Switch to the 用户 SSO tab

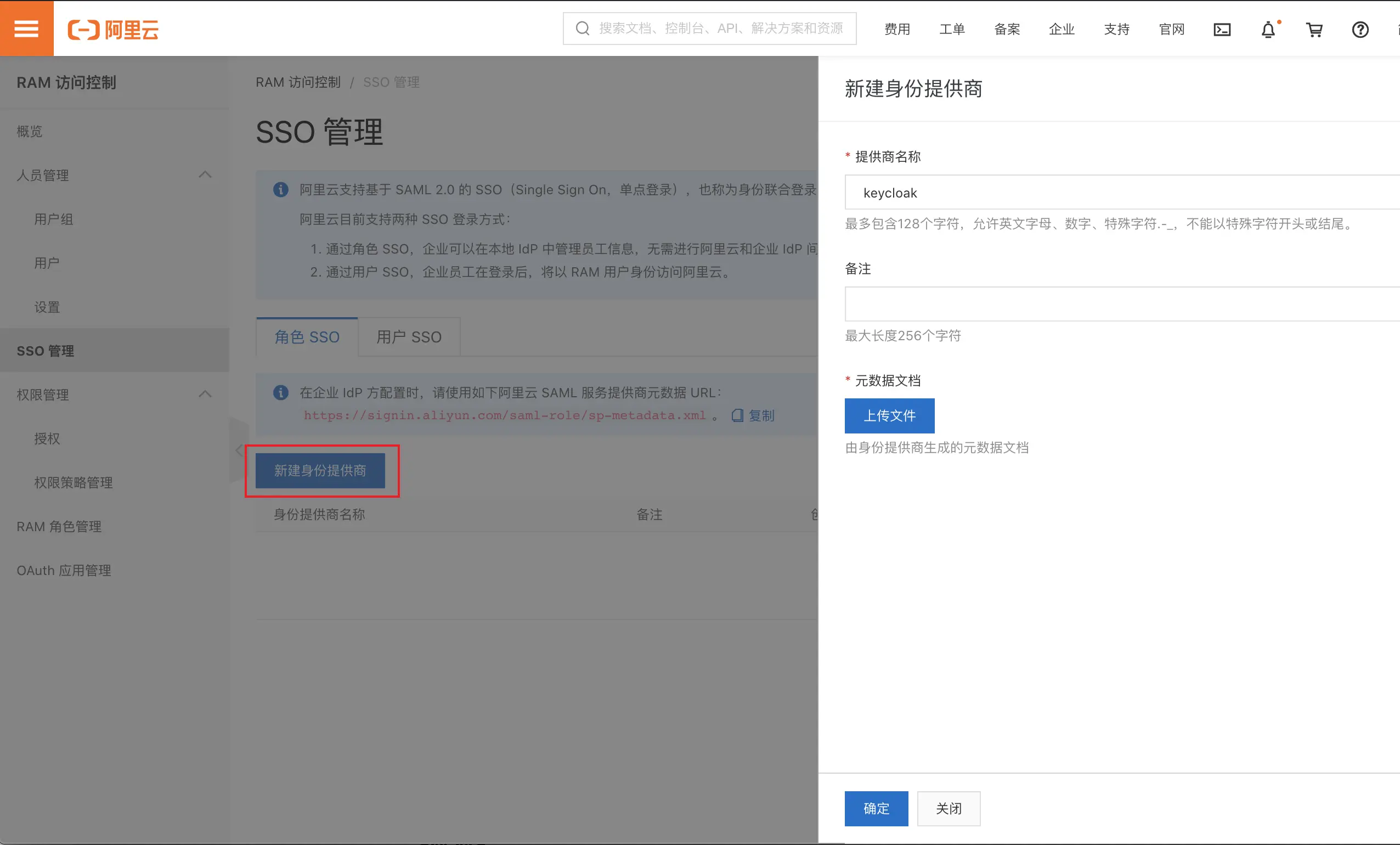click(x=409, y=336)
